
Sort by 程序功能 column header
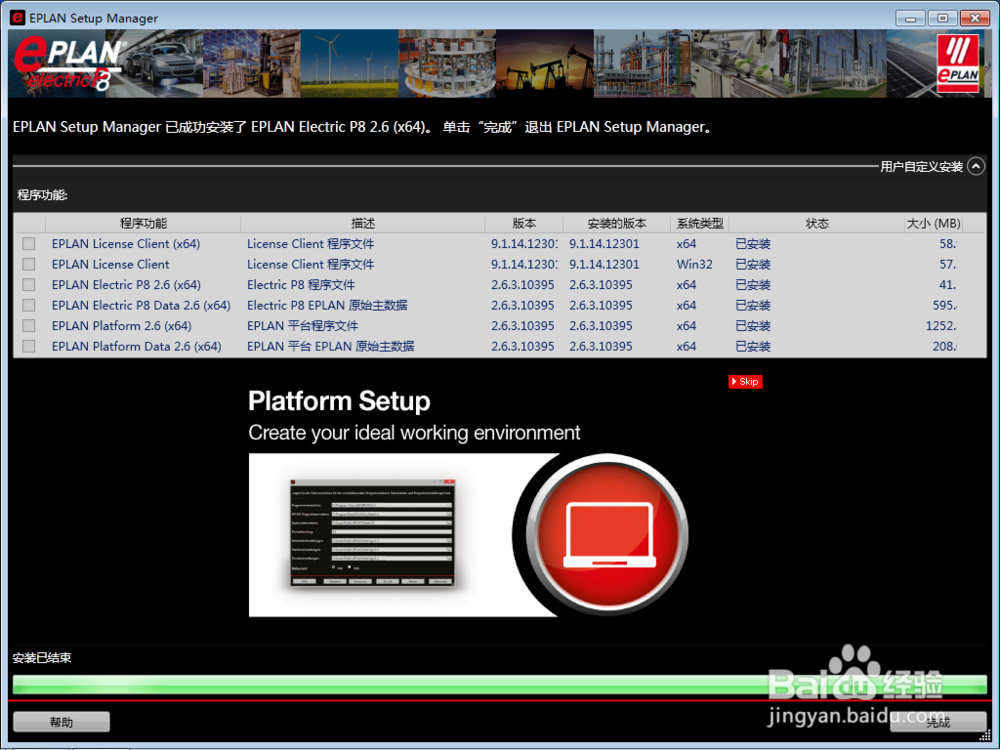(143, 223)
